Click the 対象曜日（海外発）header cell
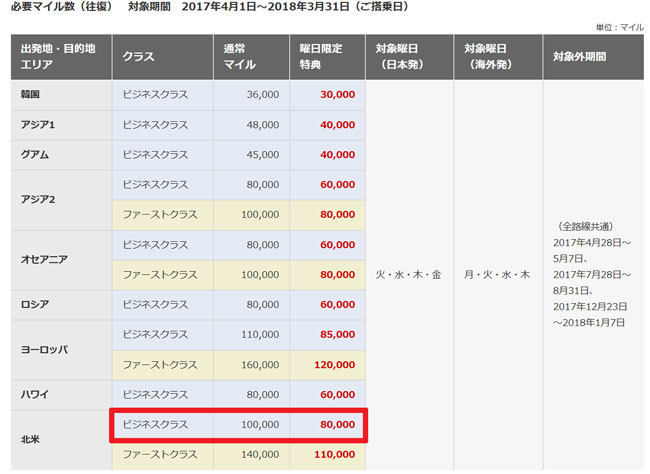The height and width of the screenshot is (474, 650). 497,59
